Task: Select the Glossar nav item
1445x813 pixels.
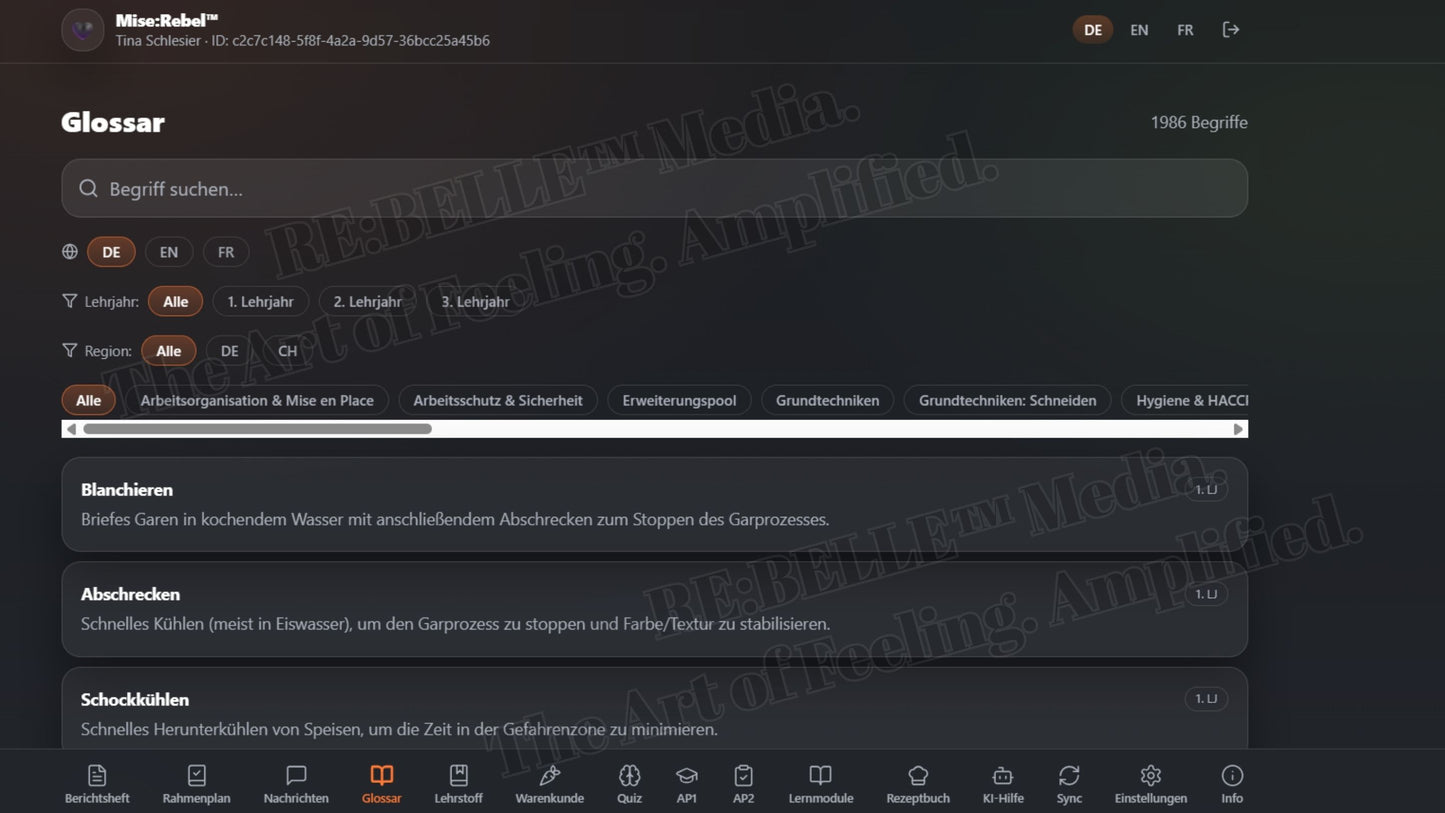Action: coord(382,784)
